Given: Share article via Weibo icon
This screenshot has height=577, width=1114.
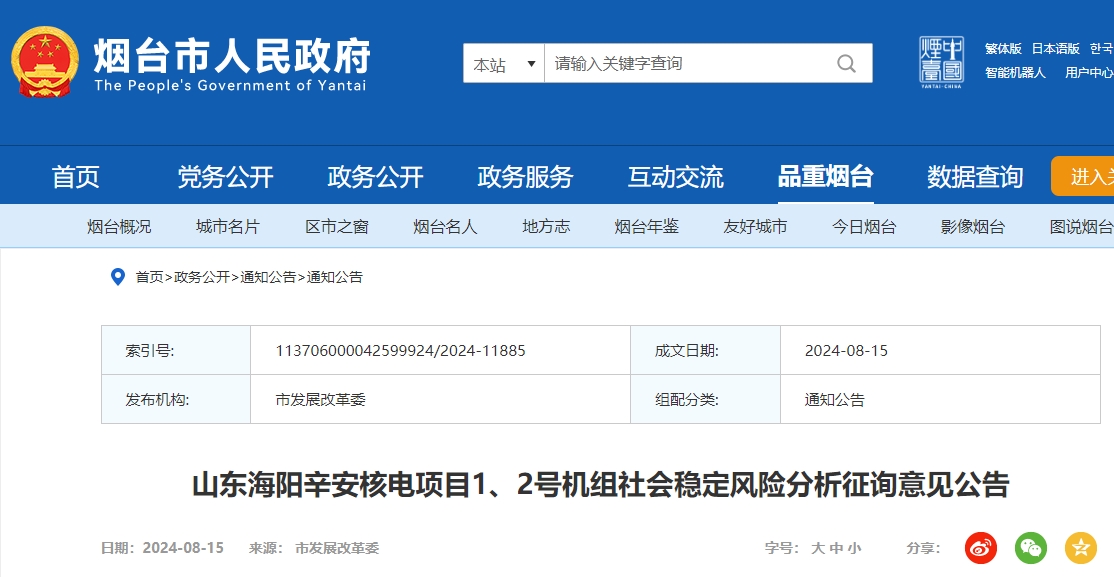Looking at the screenshot, I should (x=981, y=547).
